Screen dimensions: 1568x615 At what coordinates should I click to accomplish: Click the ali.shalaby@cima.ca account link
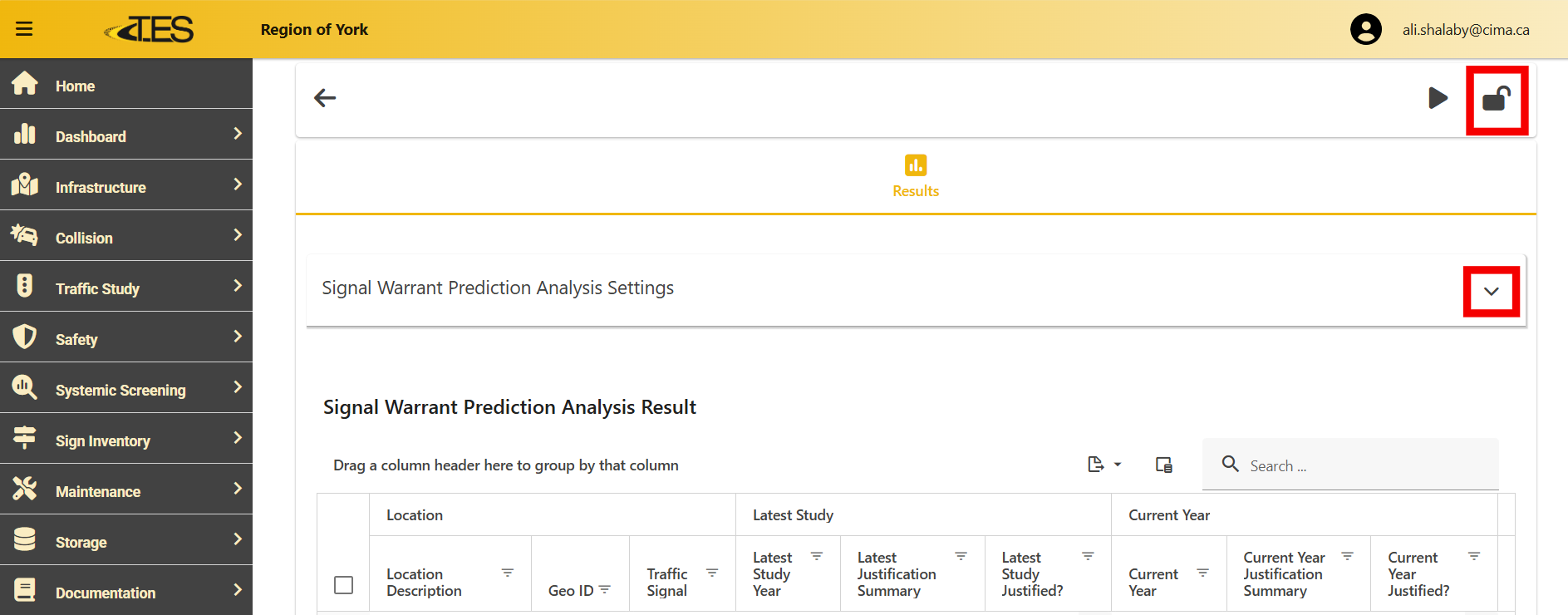1465,30
